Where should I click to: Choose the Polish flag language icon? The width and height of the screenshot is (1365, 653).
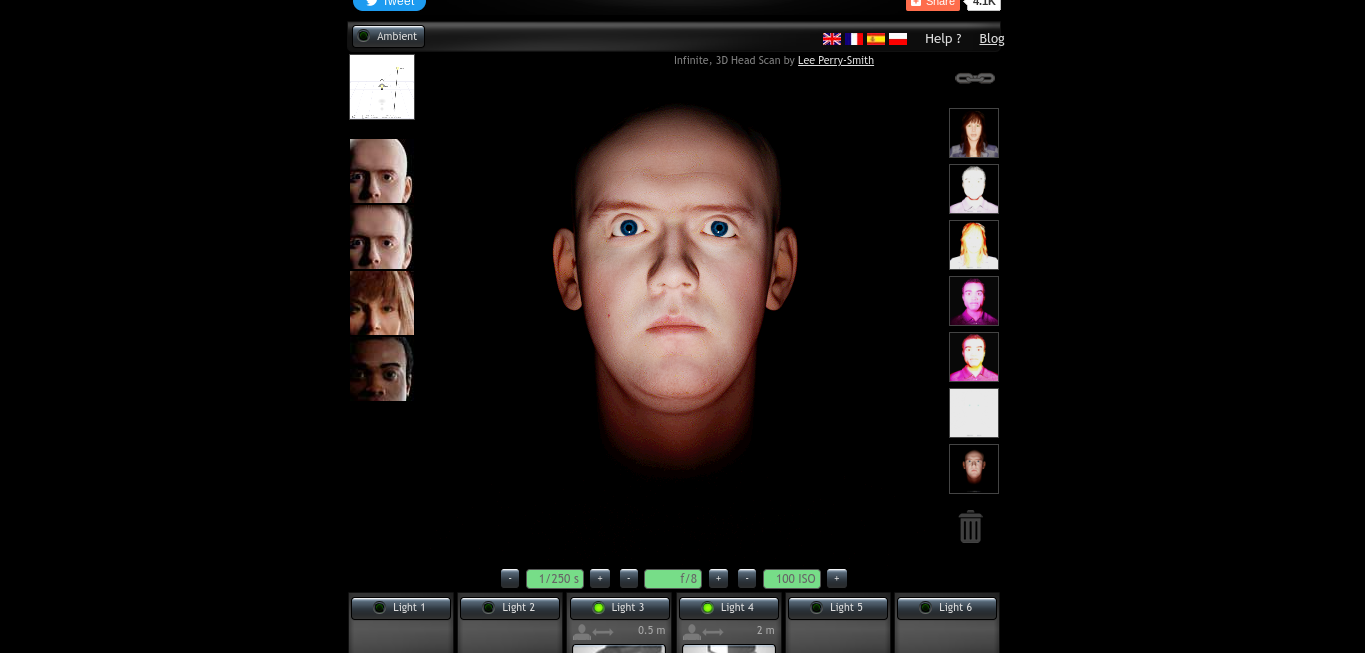pyautogui.click(x=898, y=39)
